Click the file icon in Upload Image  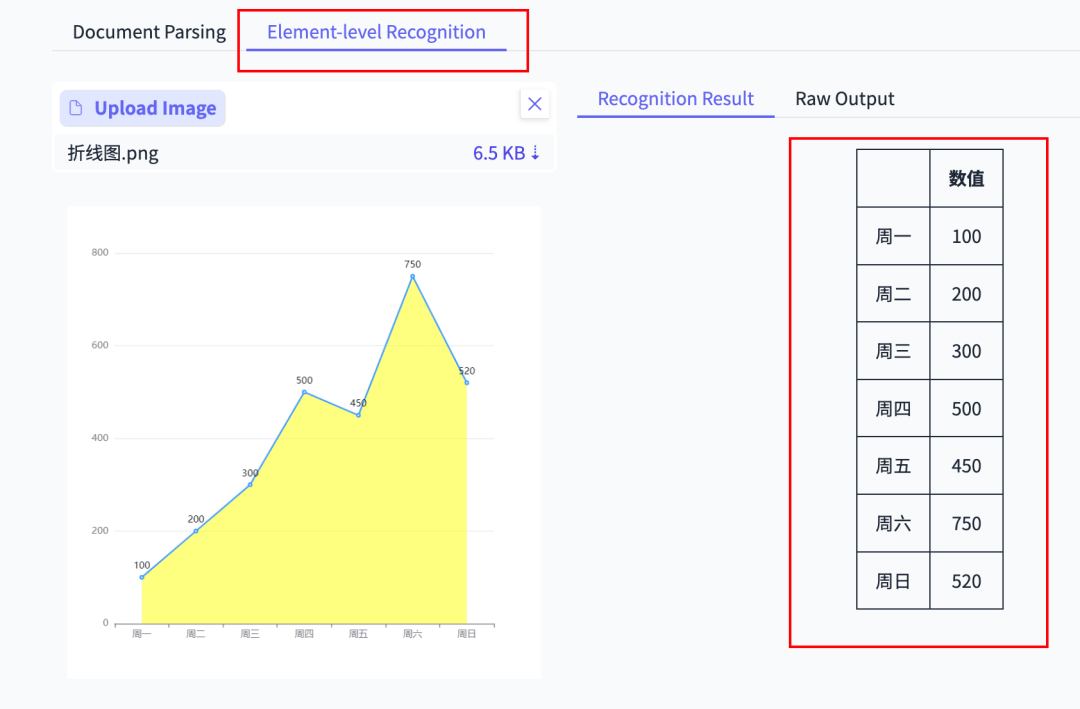point(76,108)
